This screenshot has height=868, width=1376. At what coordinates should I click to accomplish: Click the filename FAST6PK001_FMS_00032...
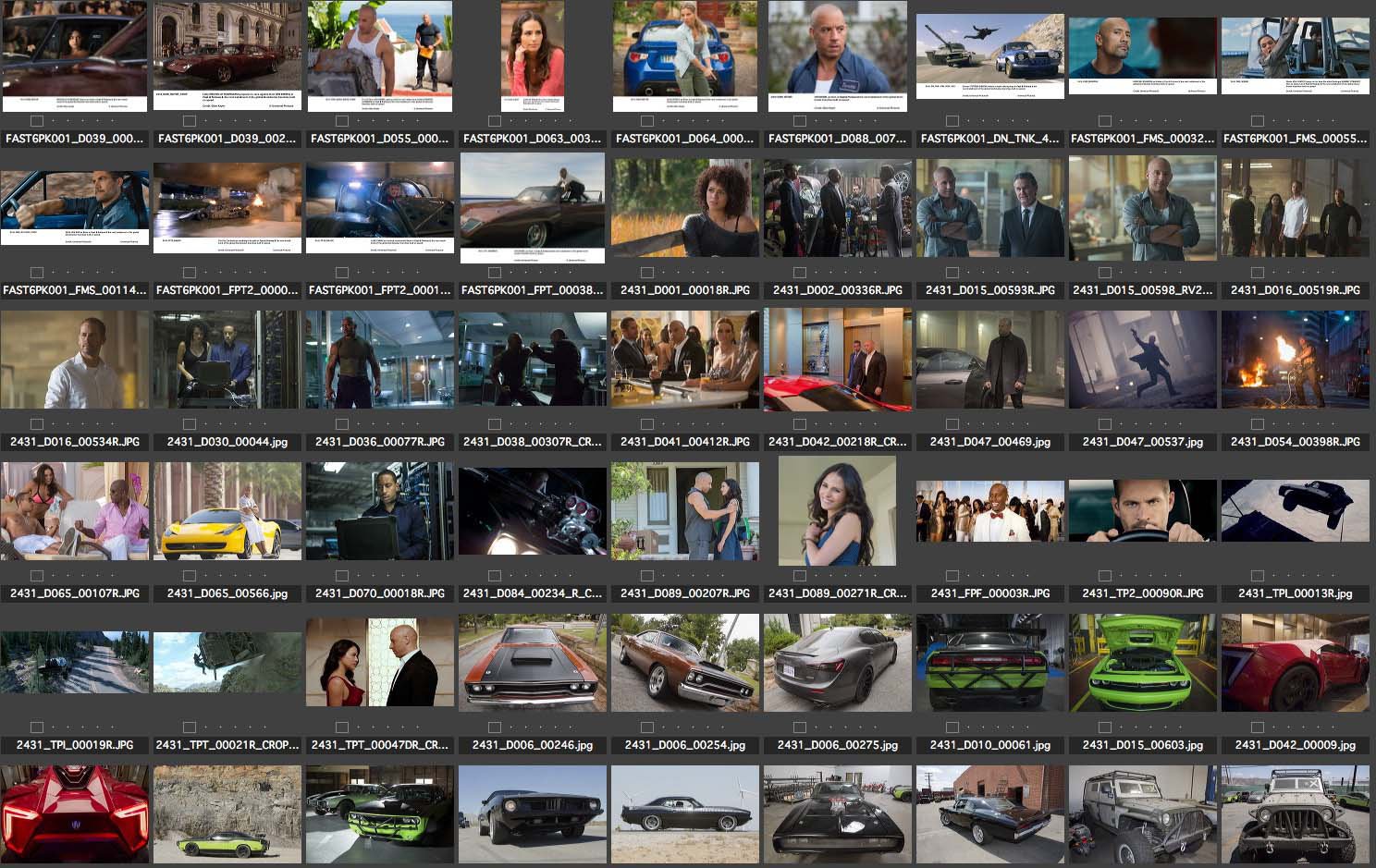click(x=1143, y=139)
